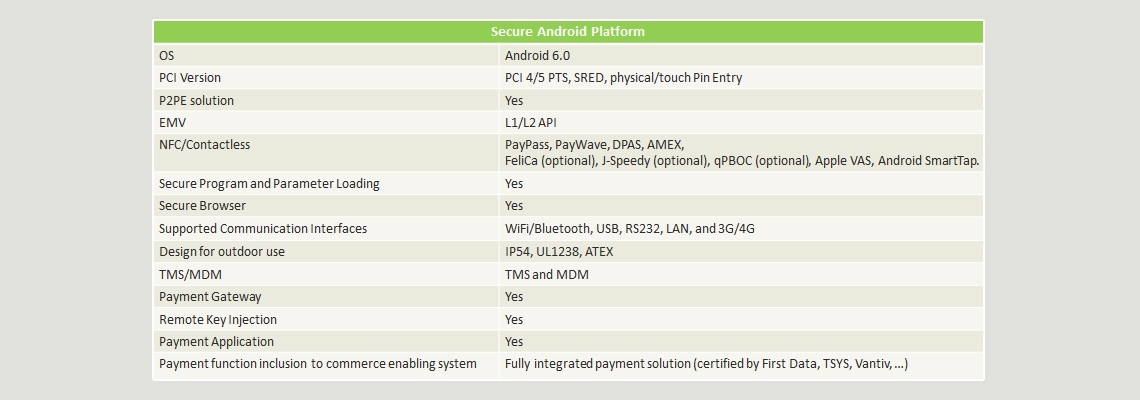This screenshot has width=1140, height=400.
Task: Click the PCI 4/5 PTS, SRED value
Action: point(623,78)
